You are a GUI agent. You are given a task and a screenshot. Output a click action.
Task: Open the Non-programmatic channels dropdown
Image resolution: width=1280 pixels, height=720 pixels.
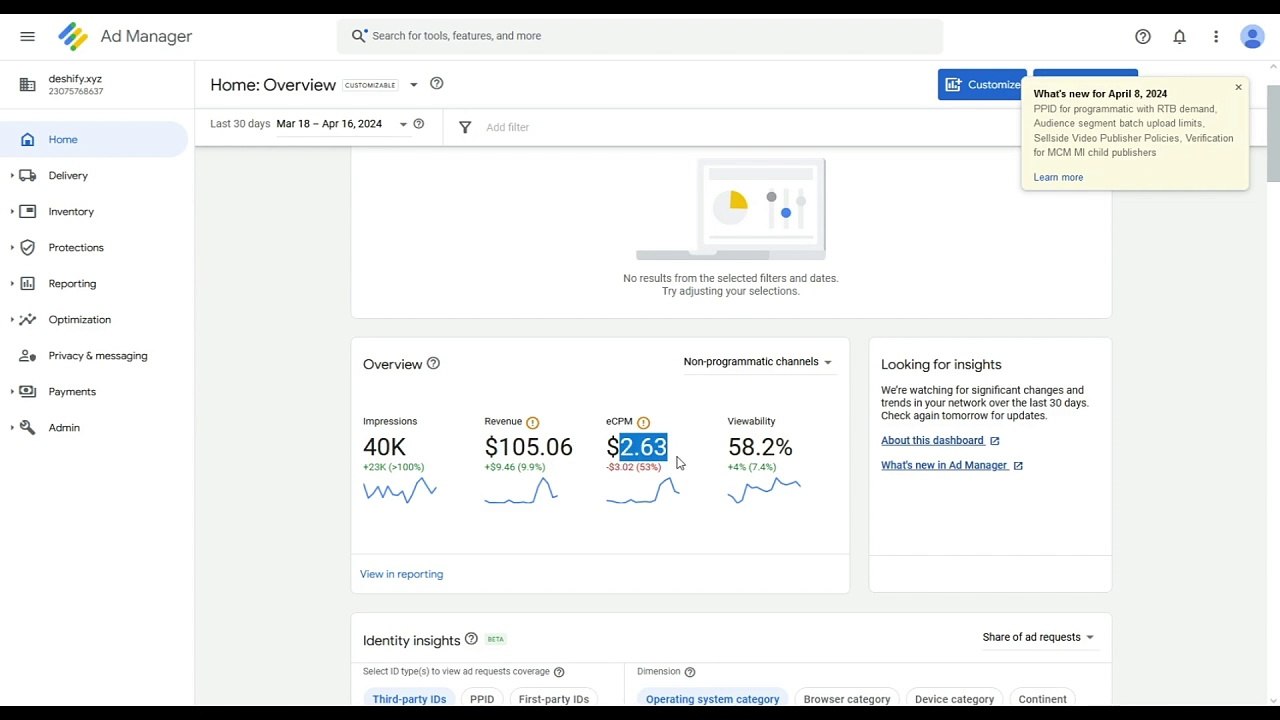pyautogui.click(x=758, y=362)
